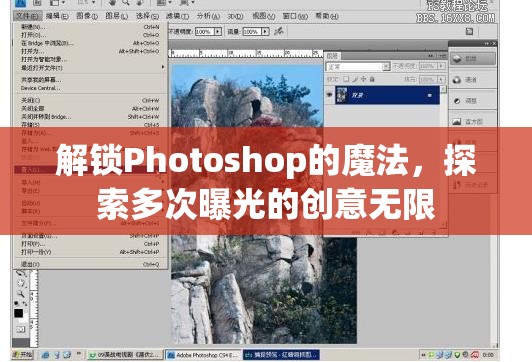The height and width of the screenshot is (362, 532).
Task: Switch to Adobe Photoshop CS4 taskbar button
Action: click(203, 355)
